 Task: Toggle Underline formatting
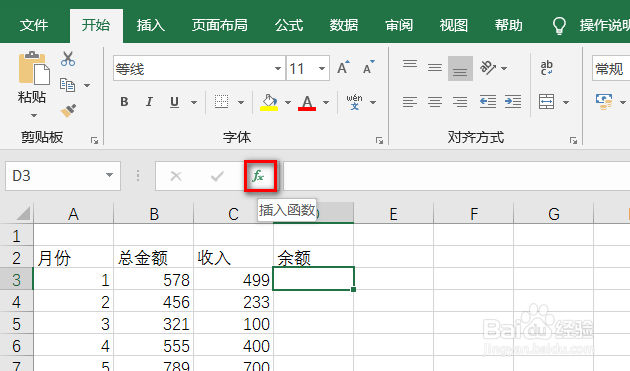174,102
